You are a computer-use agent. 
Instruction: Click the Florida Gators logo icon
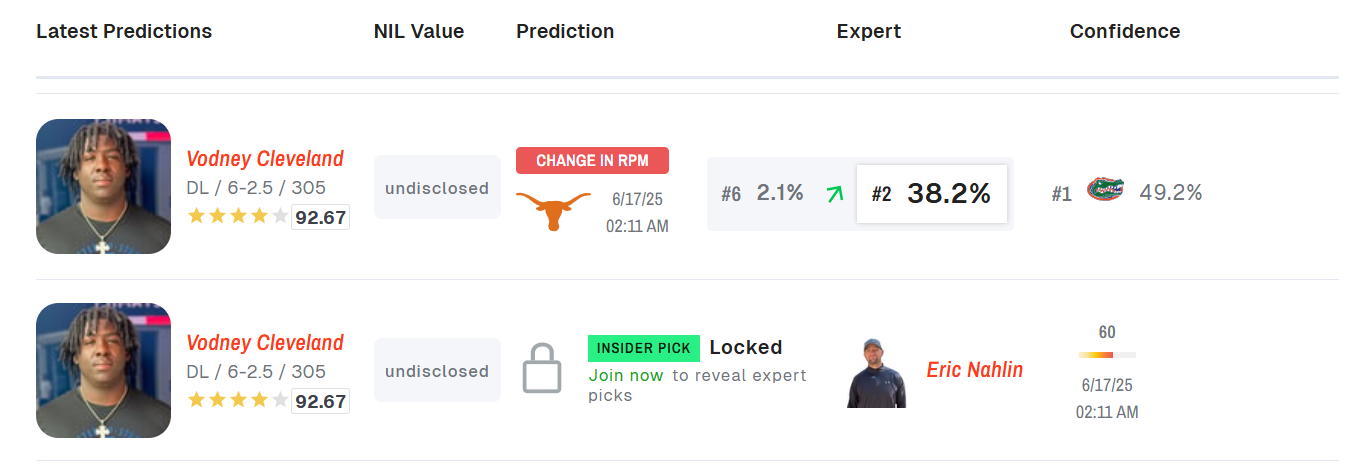click(x=1105, y=188)
